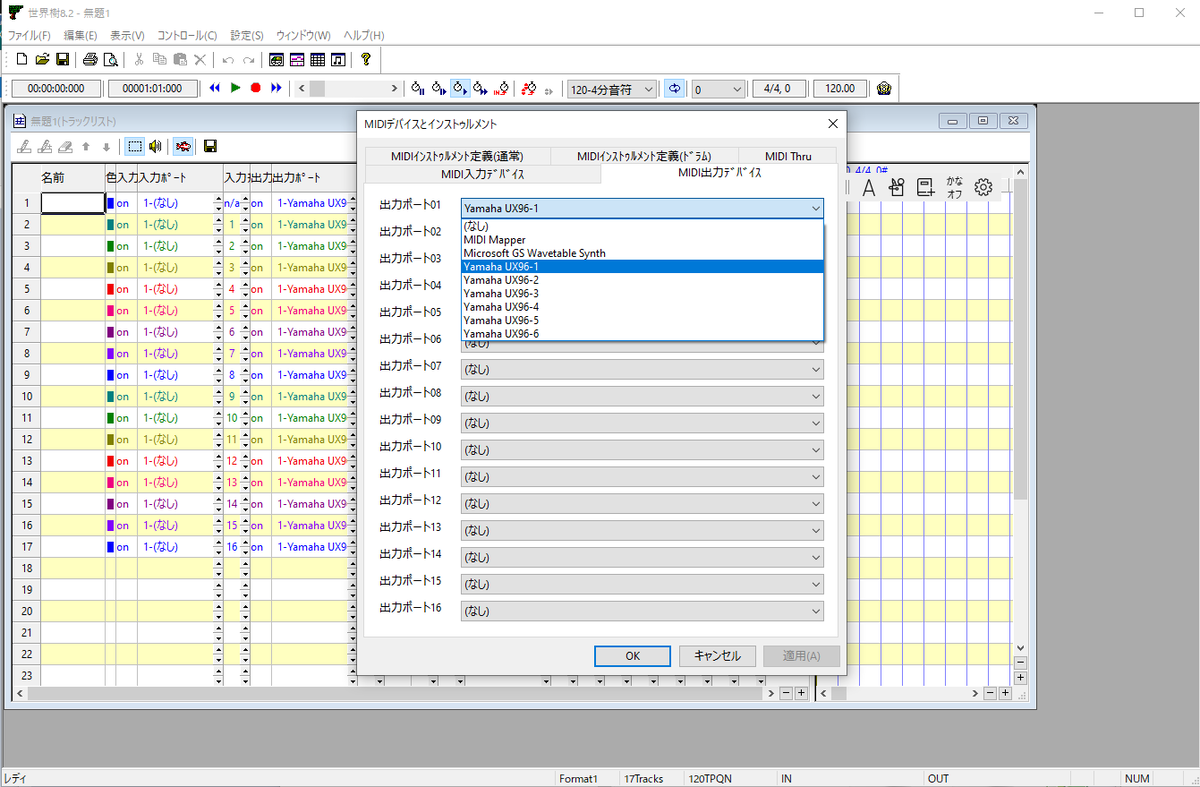Switch to MIDIインストゥルメント定義(ドラム) tab

(644, 156)
